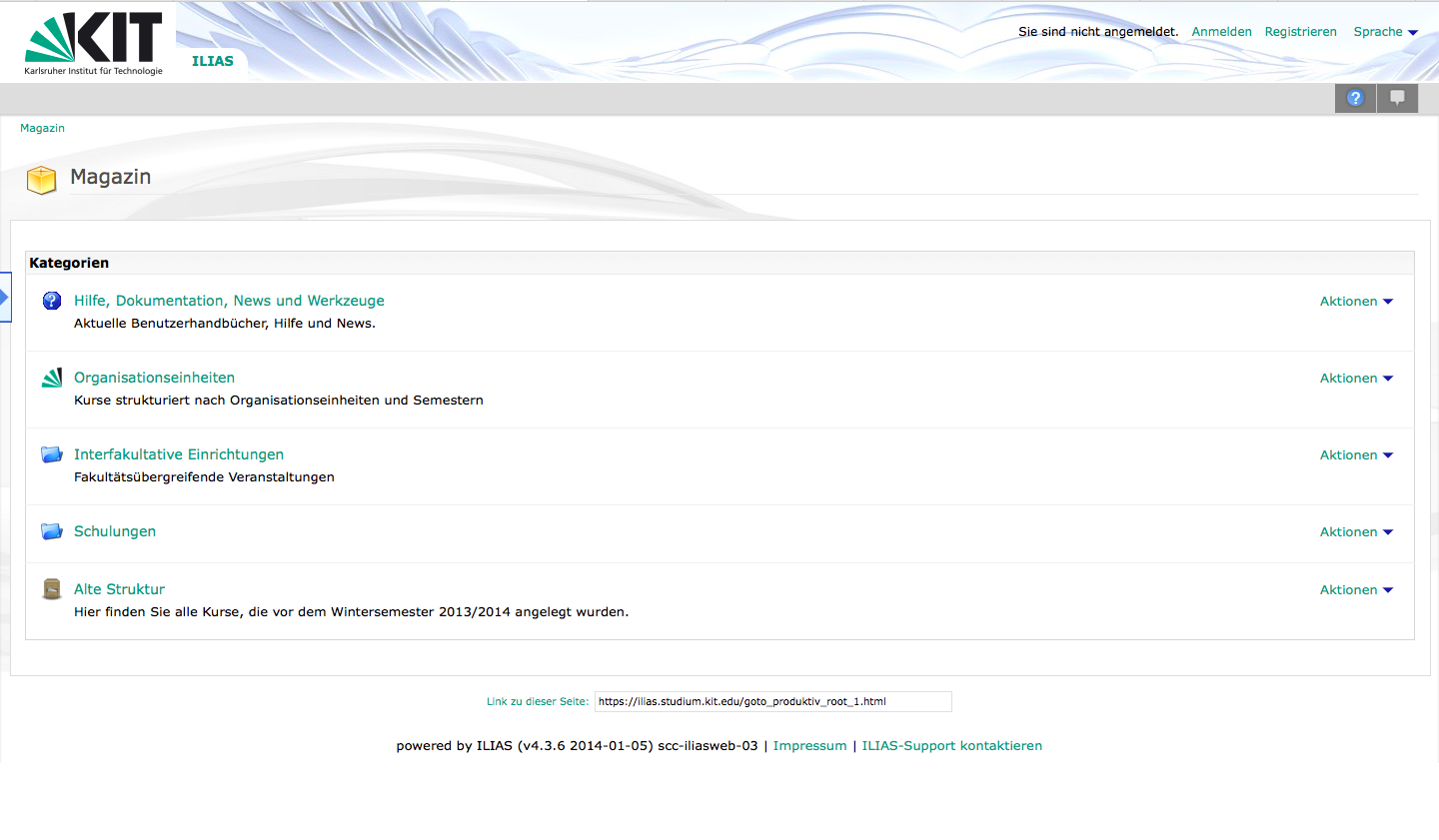The image size is (1439, 840).
Task: Open the Impressum footer link
Action: tap(809, 746)
